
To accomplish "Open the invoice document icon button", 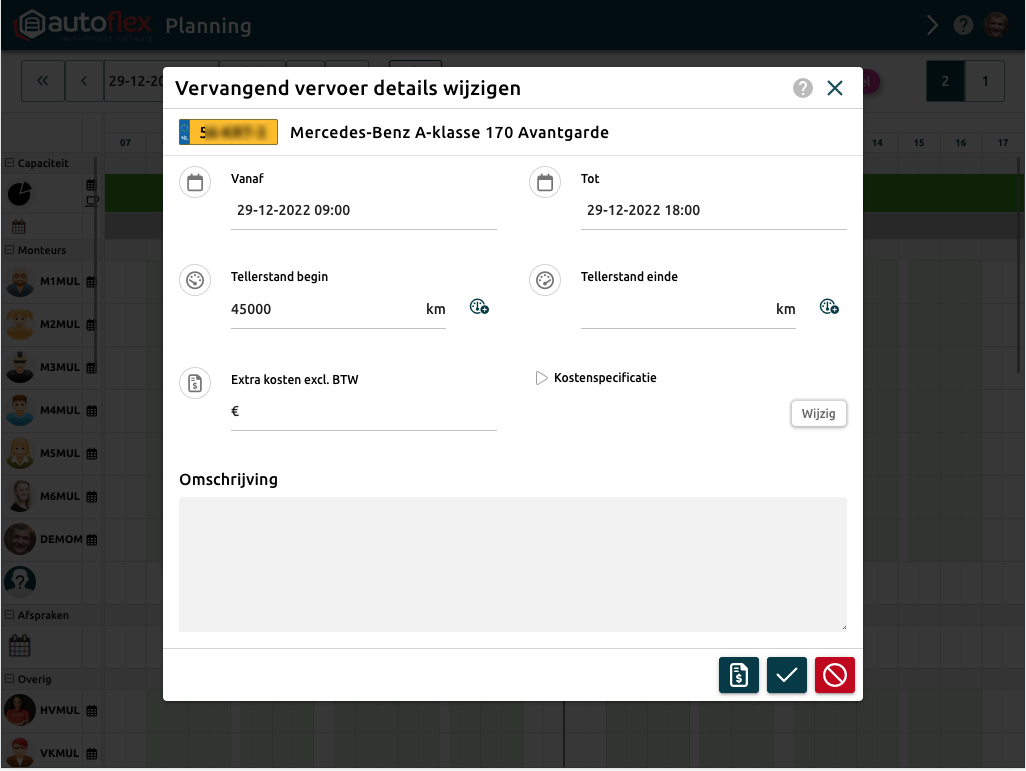I will point(738,676).
